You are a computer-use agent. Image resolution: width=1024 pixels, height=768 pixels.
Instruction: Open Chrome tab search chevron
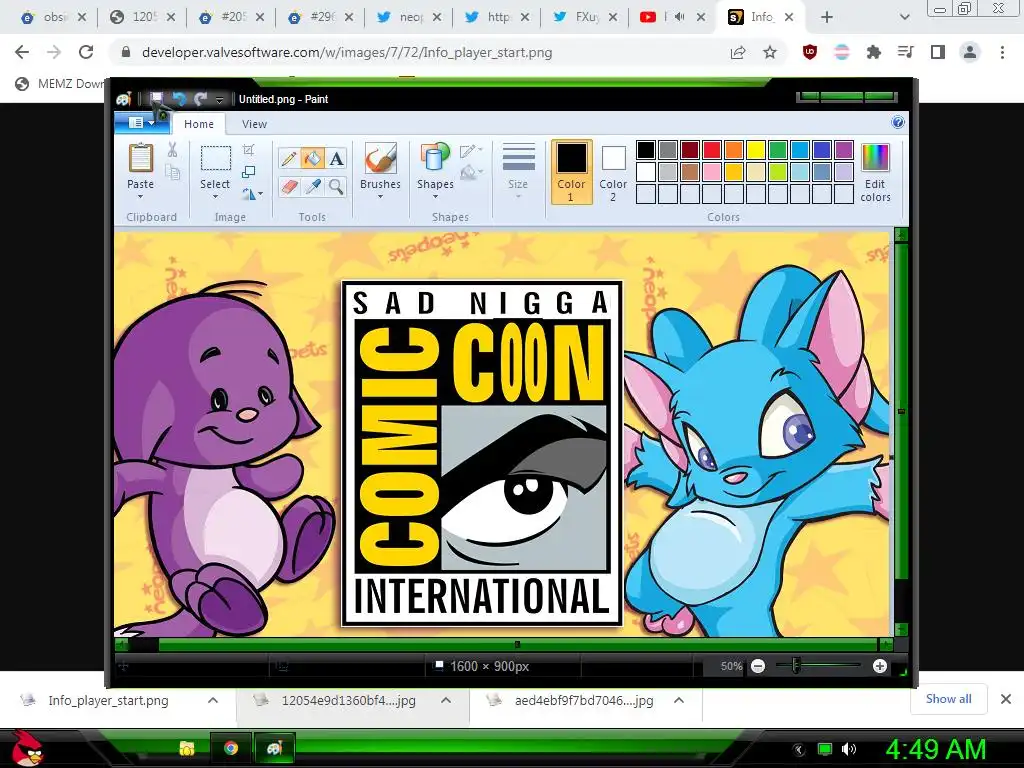coord(904,18)
